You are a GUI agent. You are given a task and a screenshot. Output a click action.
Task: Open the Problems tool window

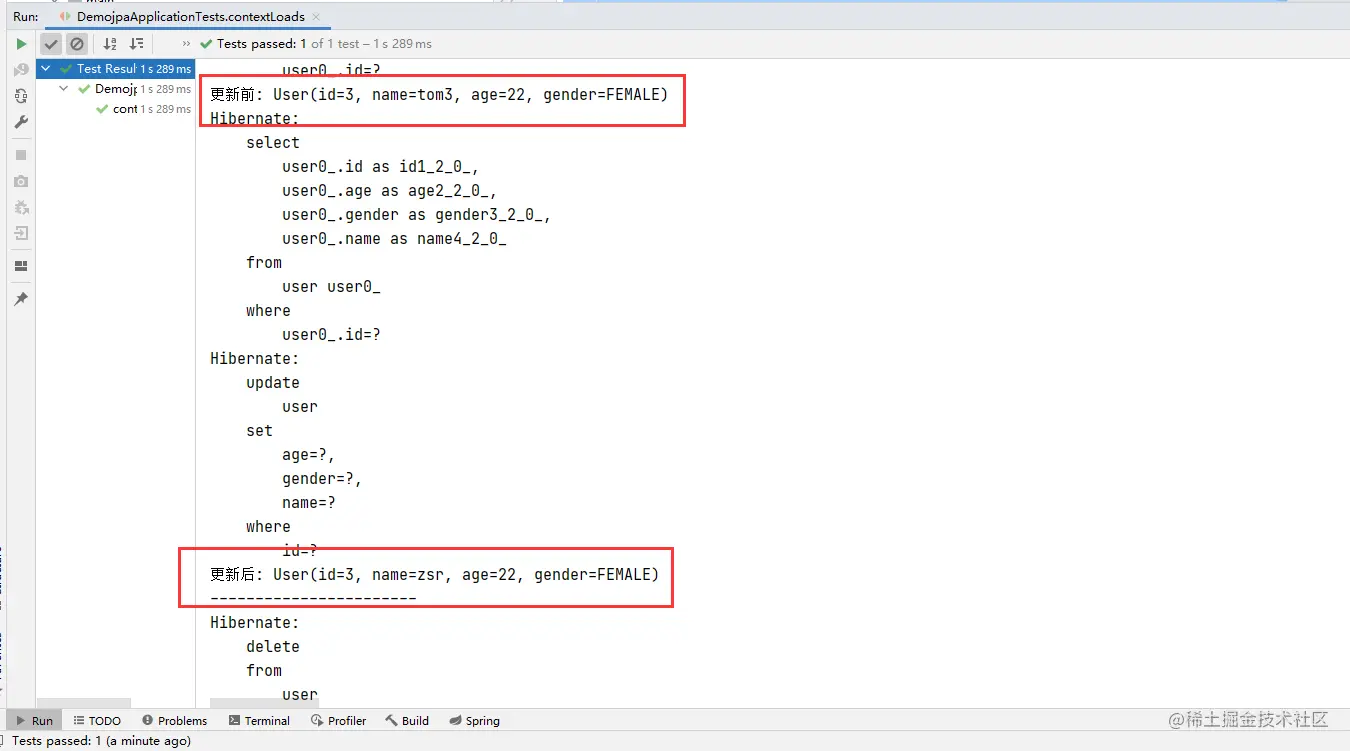pos(175,720)
